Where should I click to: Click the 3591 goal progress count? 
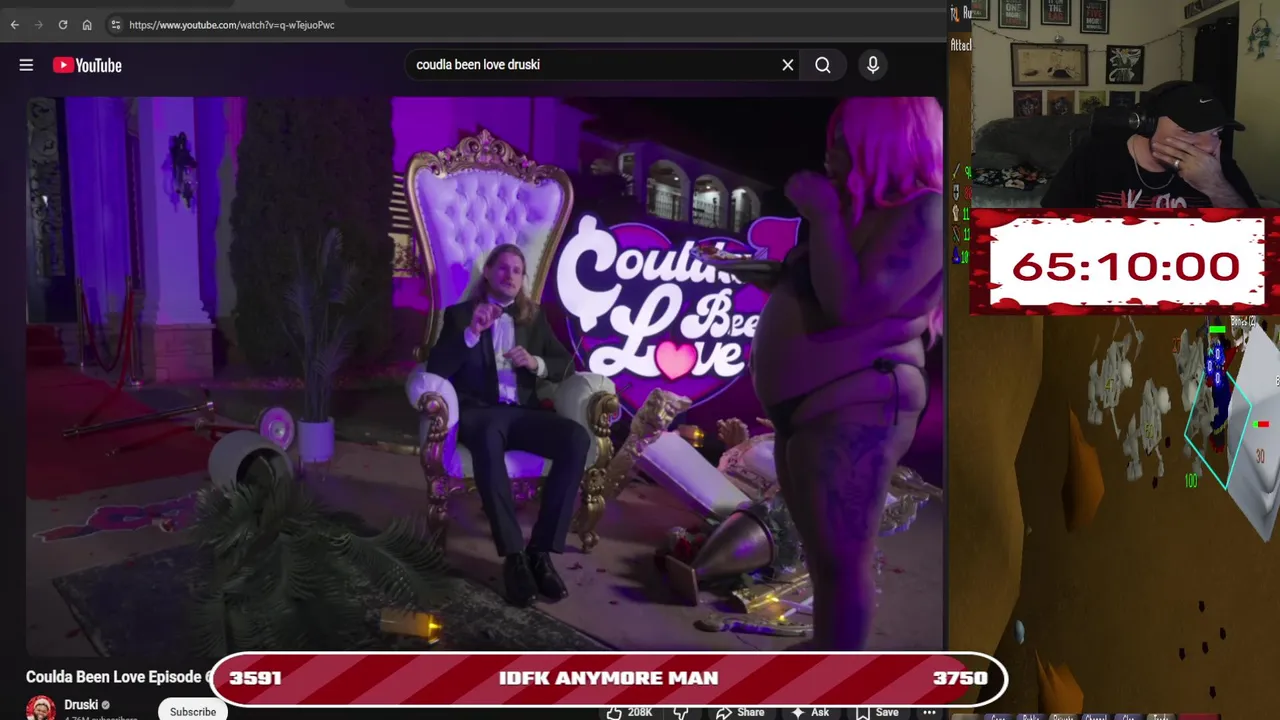tap(255, 678)
